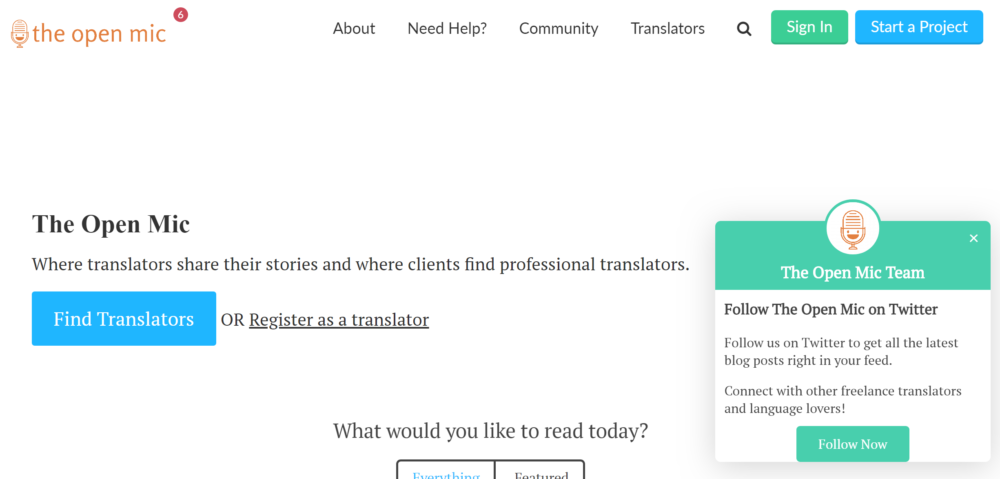
Task: Go to the Translators menu item
Action: point(668,29)
